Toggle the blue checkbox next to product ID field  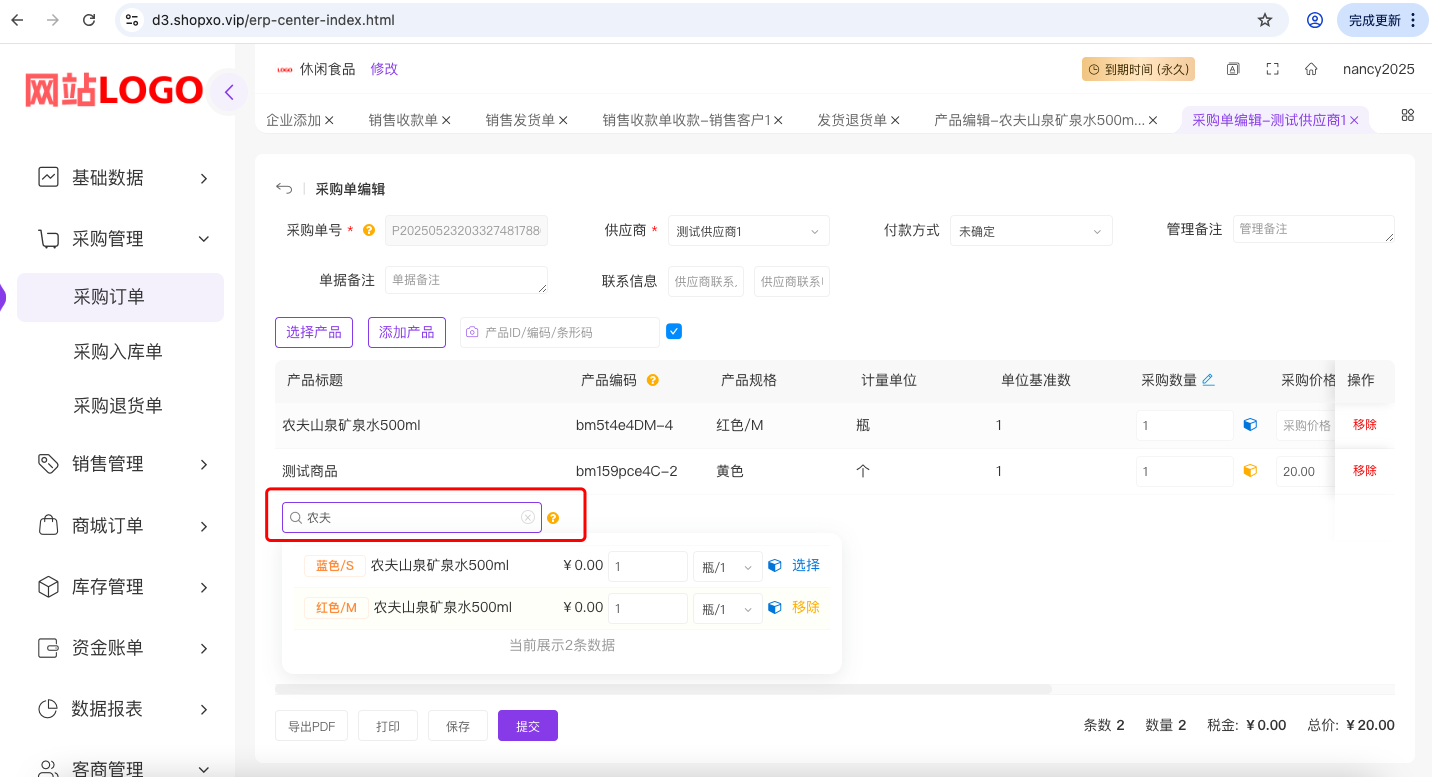674,331
